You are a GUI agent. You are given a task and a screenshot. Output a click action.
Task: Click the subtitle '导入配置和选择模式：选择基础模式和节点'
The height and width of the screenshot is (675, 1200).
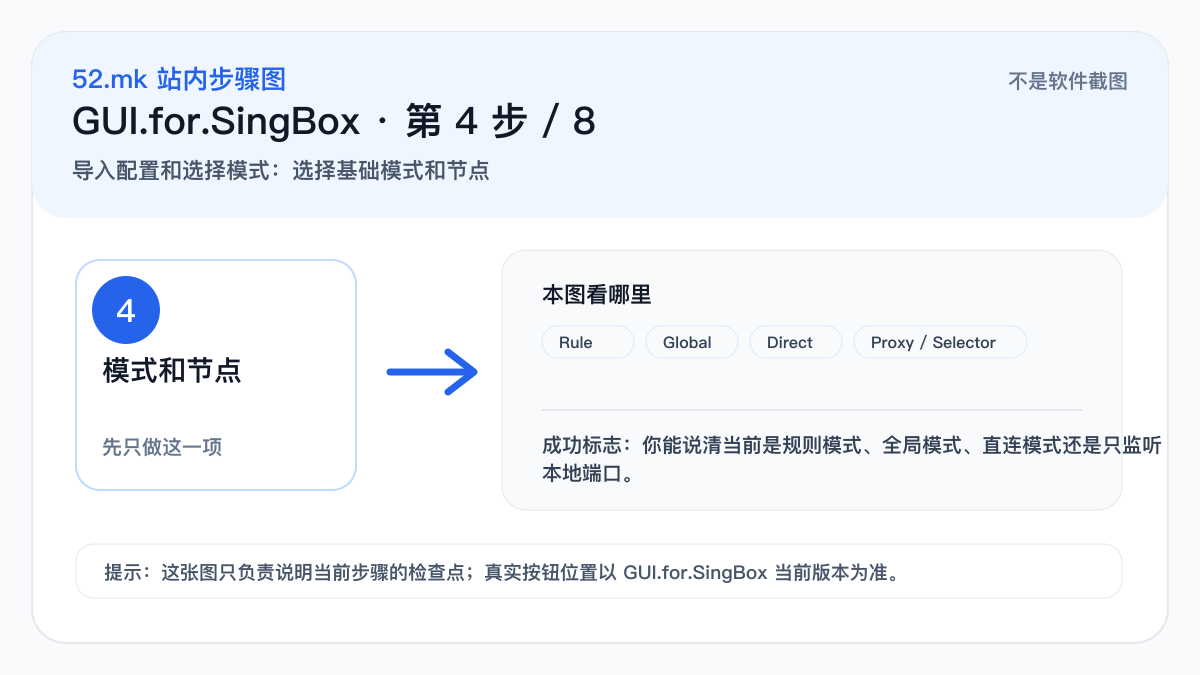[x=281, y=170]
